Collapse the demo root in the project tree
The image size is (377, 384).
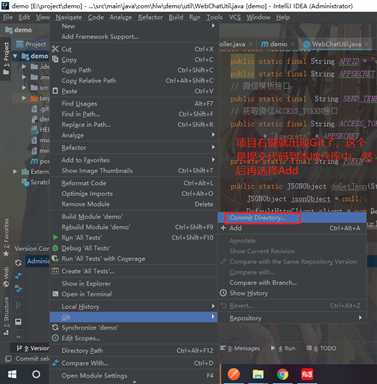pos(15,56)
